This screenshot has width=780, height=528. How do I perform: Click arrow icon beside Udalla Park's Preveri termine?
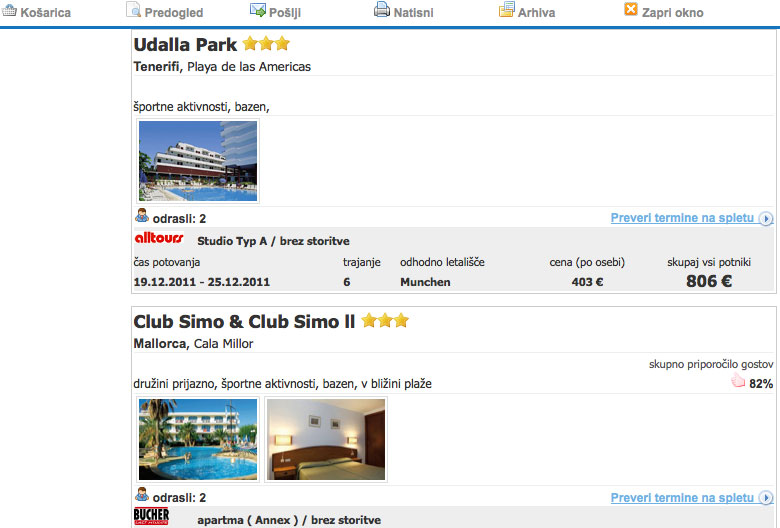(766, 218)
